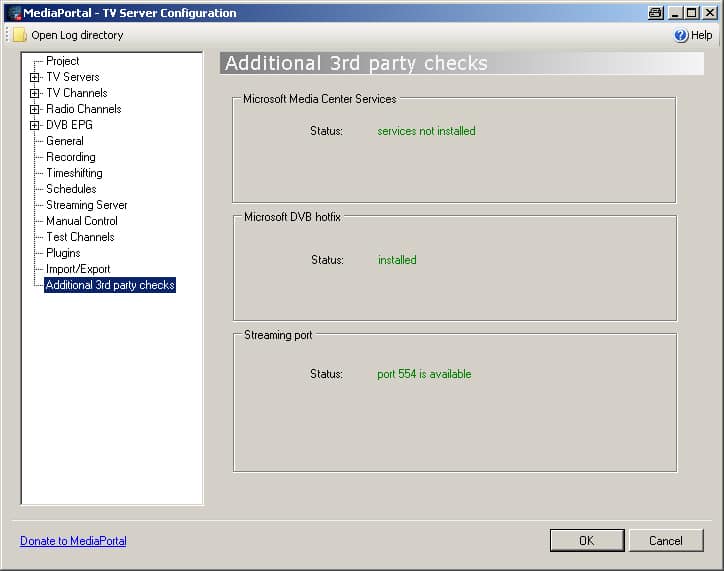Viewport: 724px width, 571px height.
Task: Select Manual Control in the sidebar
Action: click(82, 221)
